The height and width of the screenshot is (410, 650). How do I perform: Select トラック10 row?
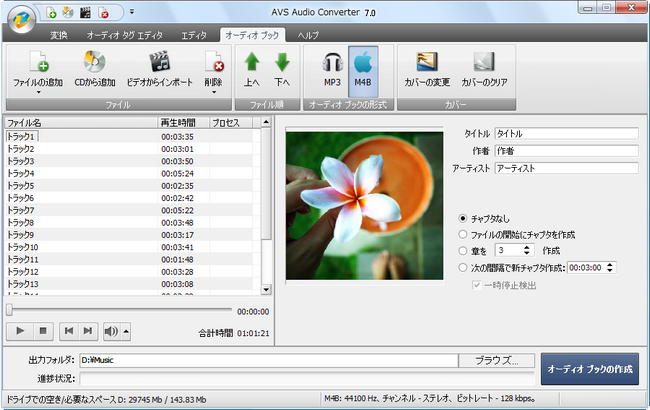click(x=133, y=247)
